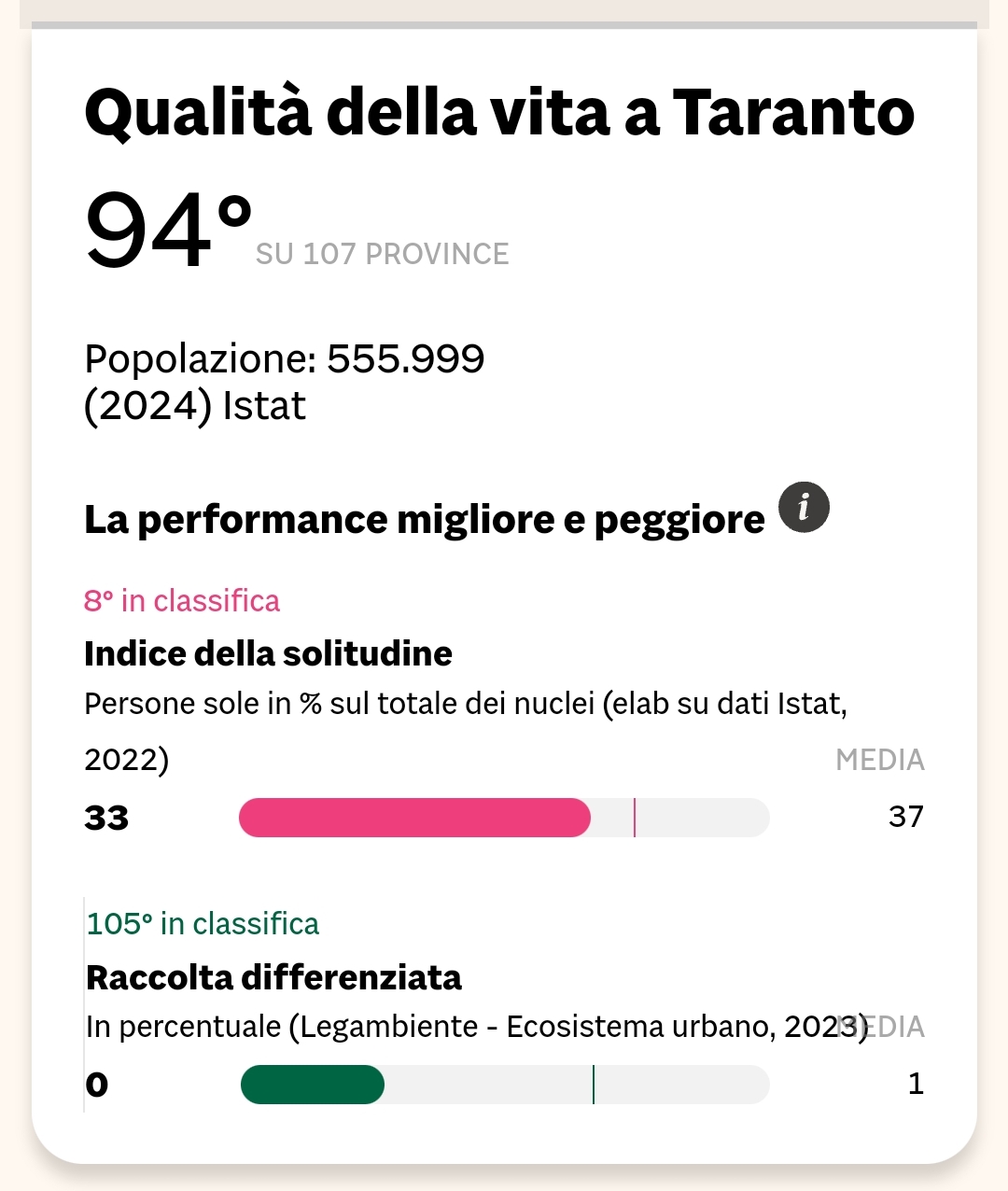Click the "SU 107 PROVINCE" label
This screenshot has width=1008, height=1191.
(383, 254)
